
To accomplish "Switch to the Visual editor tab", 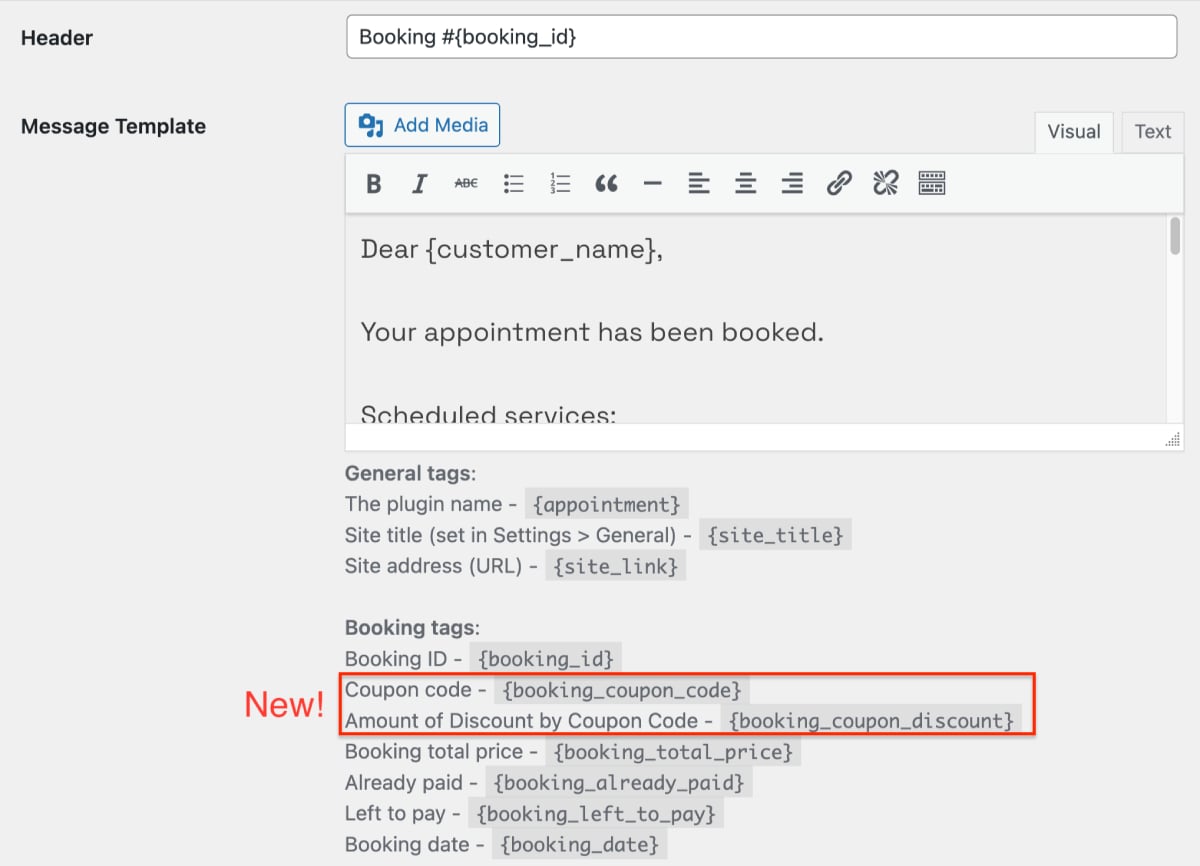I will (1074, 132).
